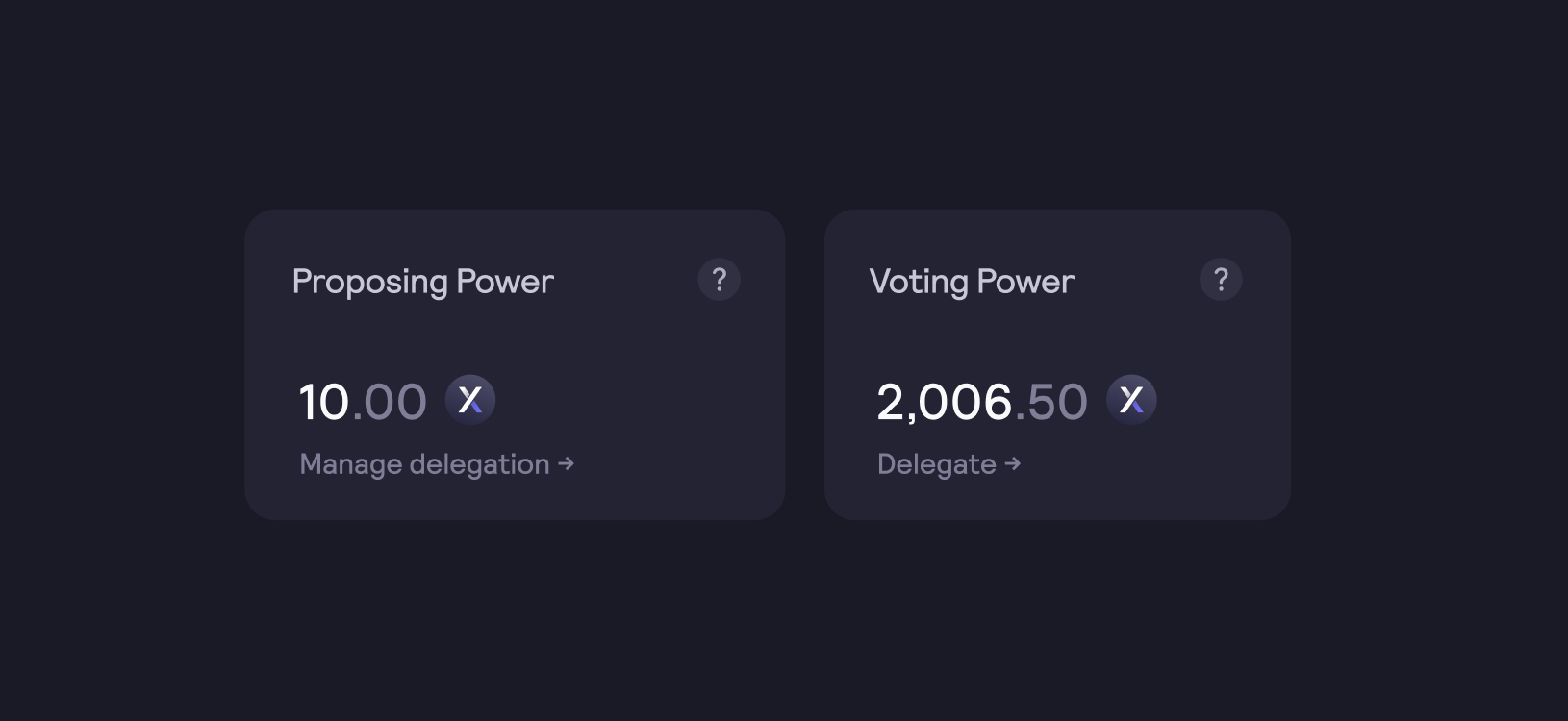Screen dimensions: 1568x721
Task: Select the Proposing Power heading
Action: click(x=423, y=282)
